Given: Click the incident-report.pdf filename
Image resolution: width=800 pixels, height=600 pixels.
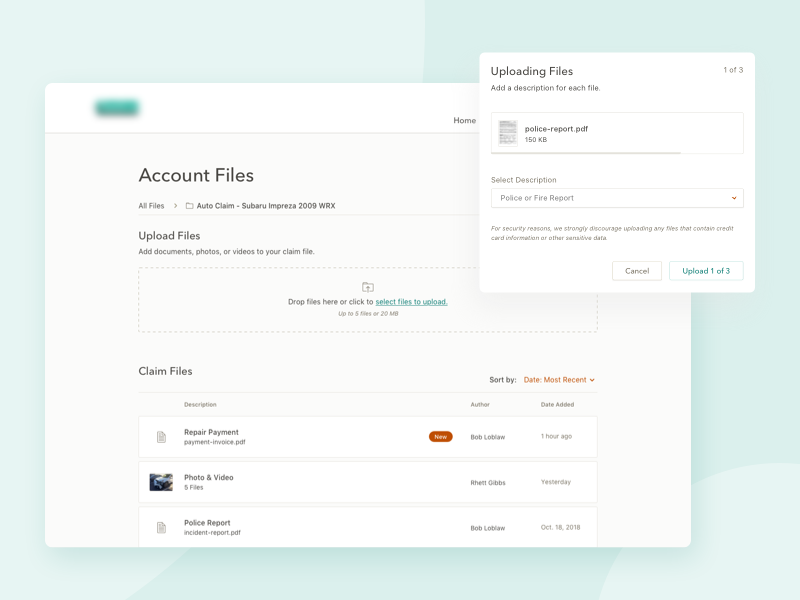Looking at the screenshot, I should point(212,532).
